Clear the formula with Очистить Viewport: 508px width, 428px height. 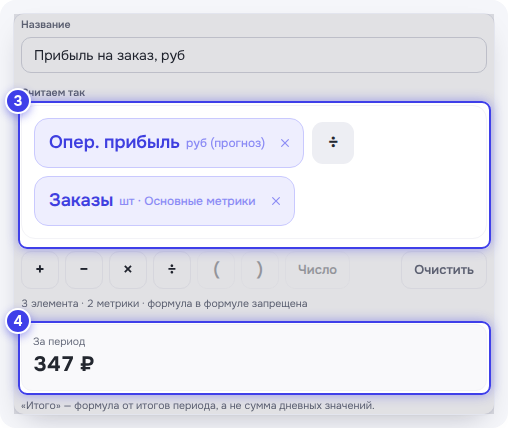pyautogui.click(x=444, y=269)
